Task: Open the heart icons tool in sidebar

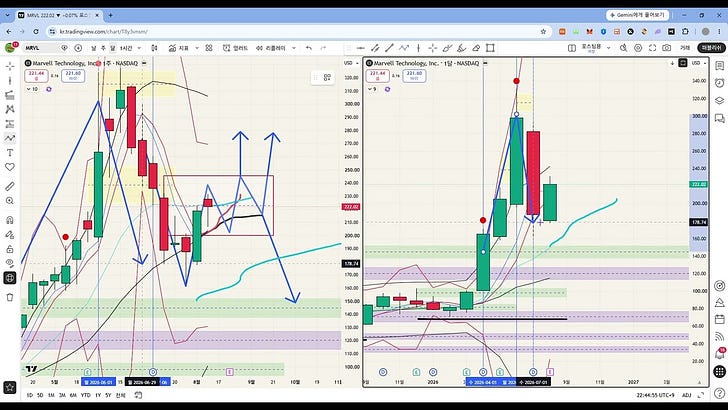Action: (10, 167)
